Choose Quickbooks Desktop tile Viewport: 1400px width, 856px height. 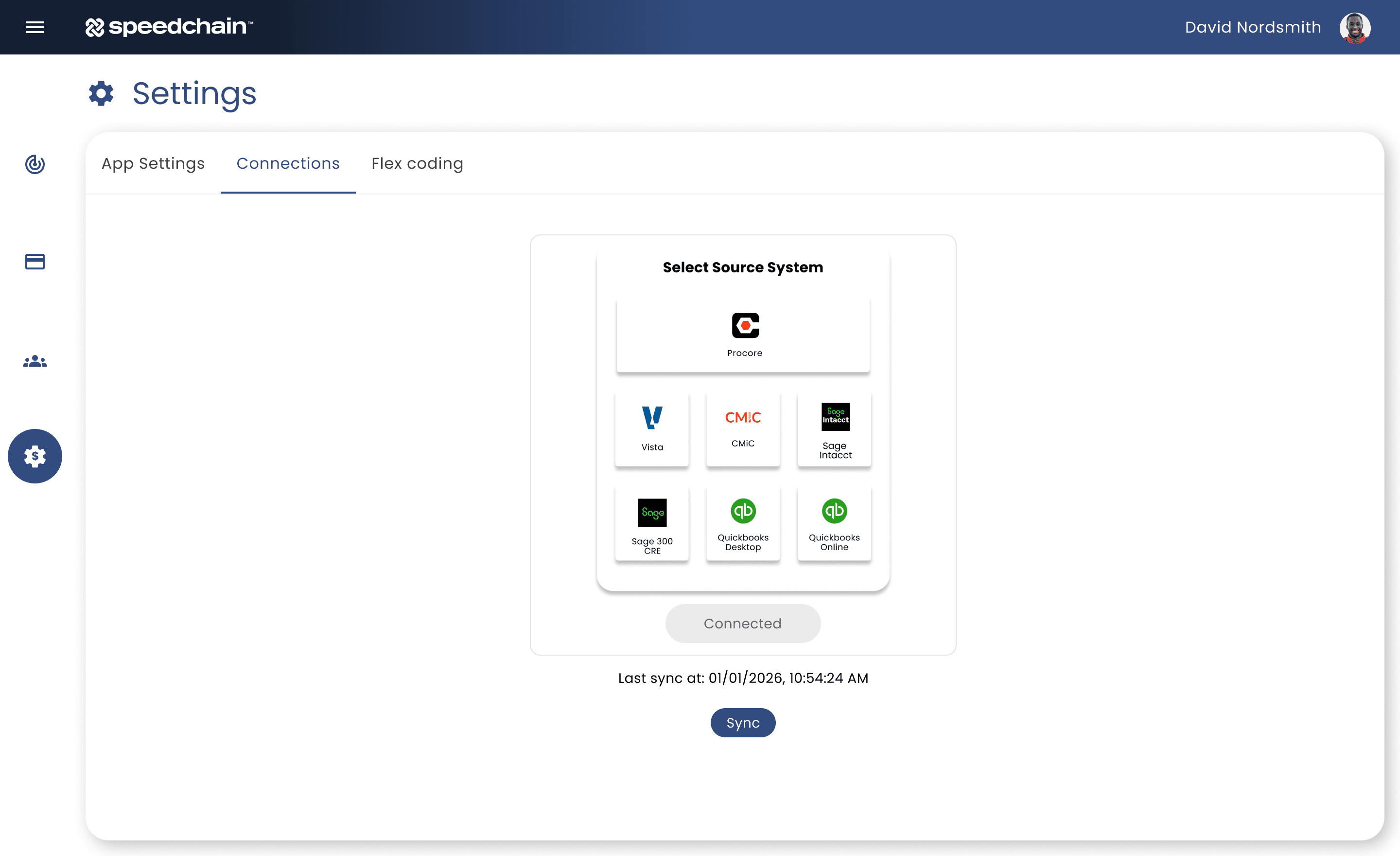[x=743, y=523]
